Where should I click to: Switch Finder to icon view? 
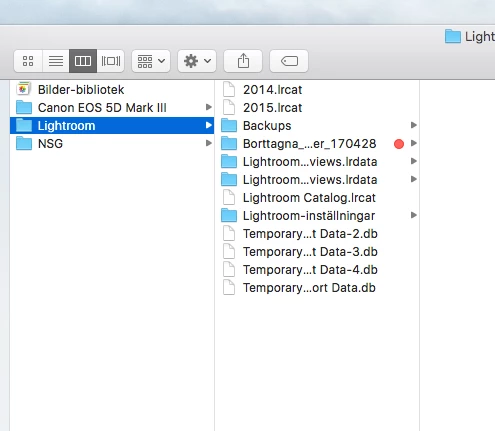pos(28,61)
